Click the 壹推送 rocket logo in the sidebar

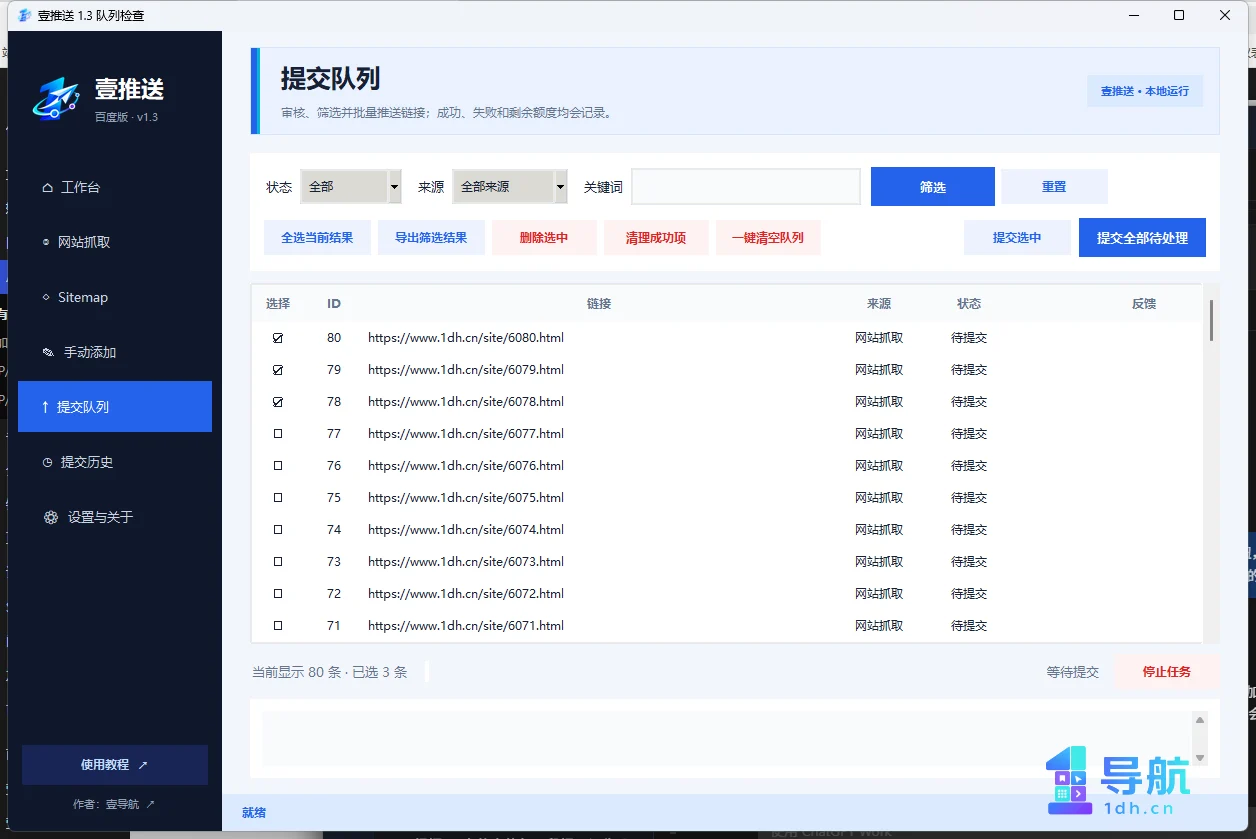coord(57,97)
